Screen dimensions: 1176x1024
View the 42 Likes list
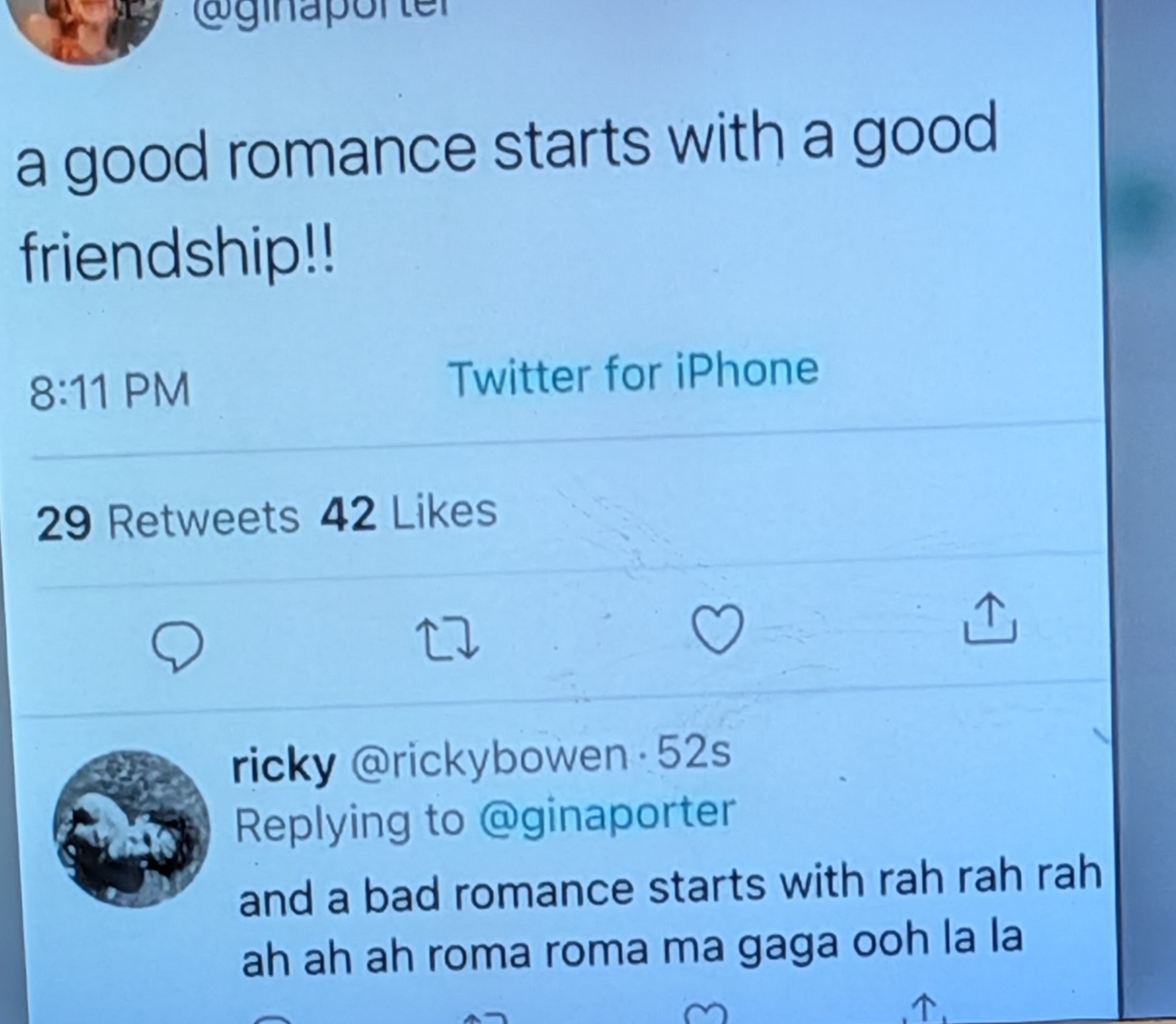pyautogui.click(x=408, y=513)
